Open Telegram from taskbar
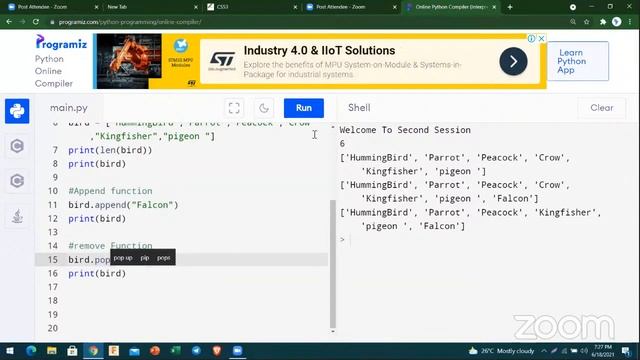 pos(196,351)
